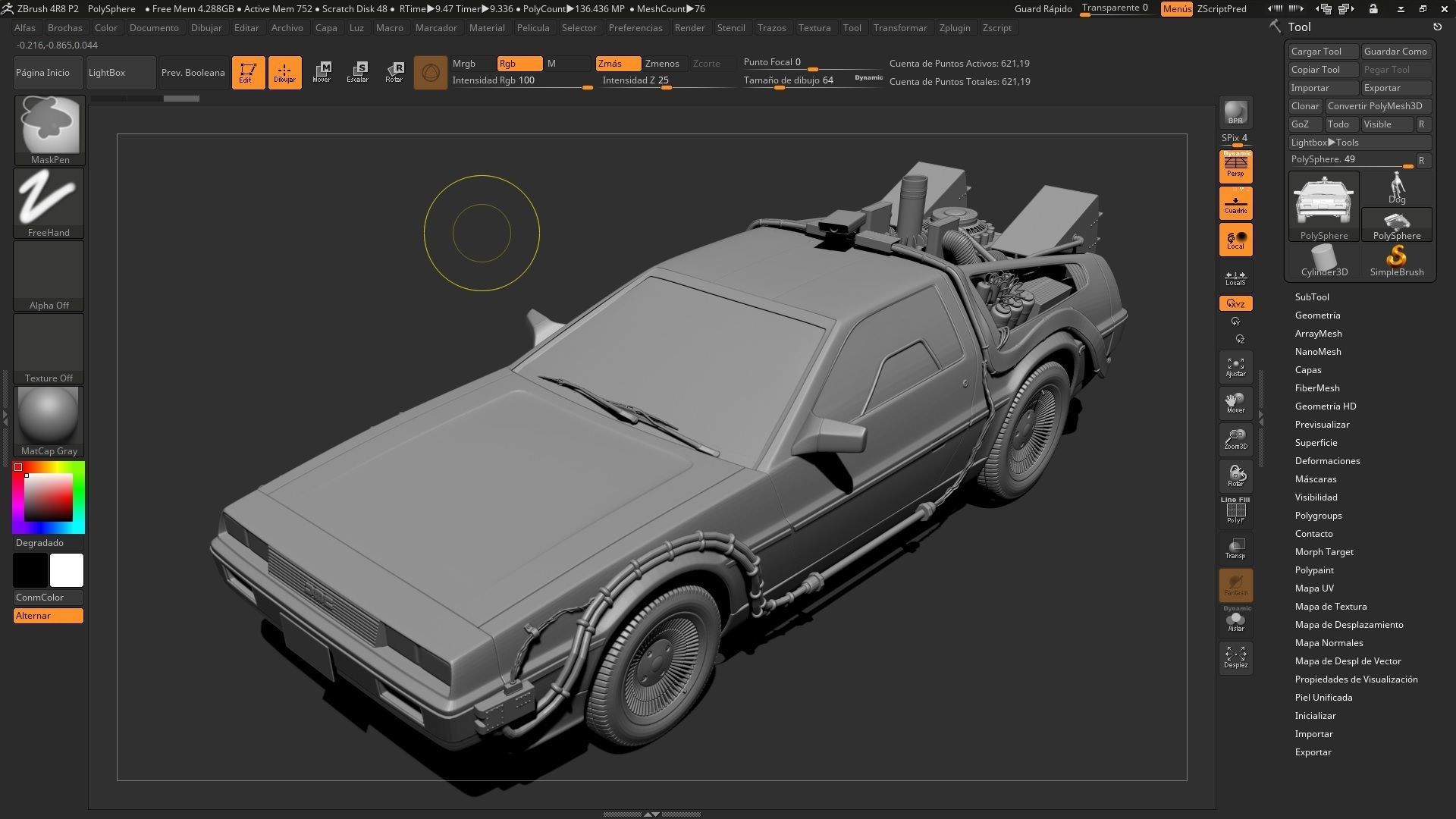Open the MaskPen brush selector
1456x819 pixels.
(x=49, y=130)
